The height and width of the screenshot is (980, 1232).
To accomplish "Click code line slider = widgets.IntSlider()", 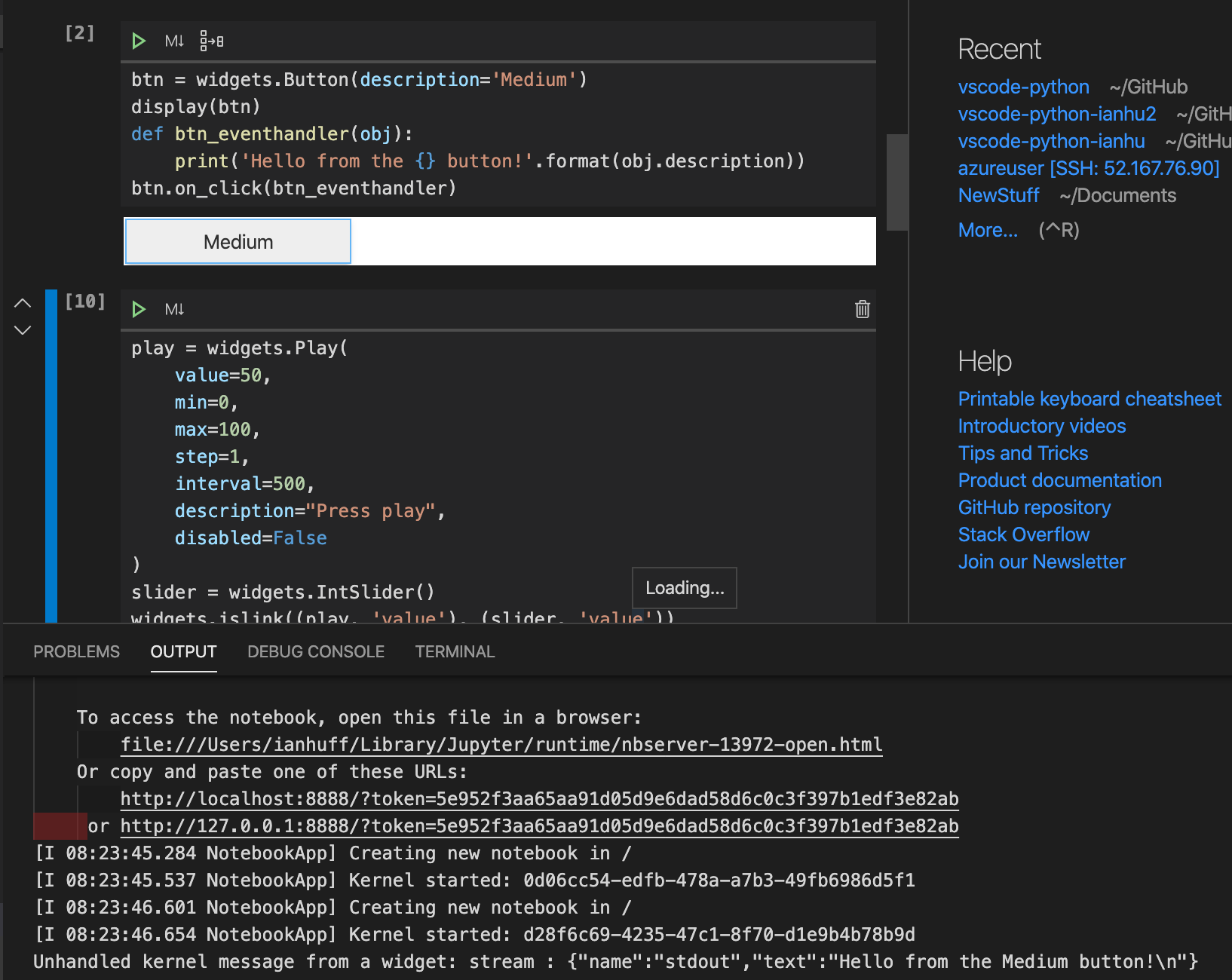I will pyautogui.click(x=283, y=593).
